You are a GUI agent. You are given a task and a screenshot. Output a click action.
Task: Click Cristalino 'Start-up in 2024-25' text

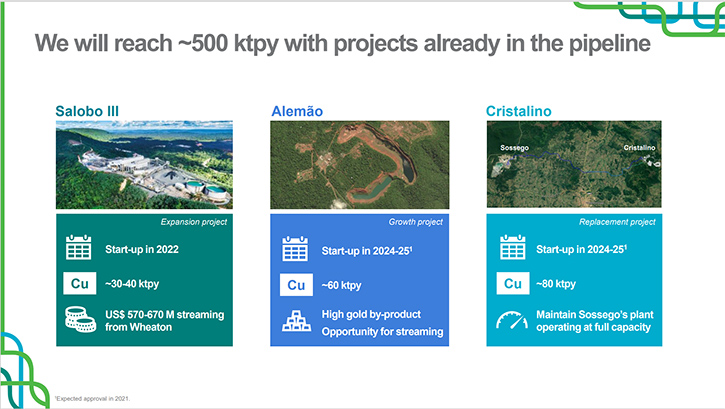tap(581, 250)
